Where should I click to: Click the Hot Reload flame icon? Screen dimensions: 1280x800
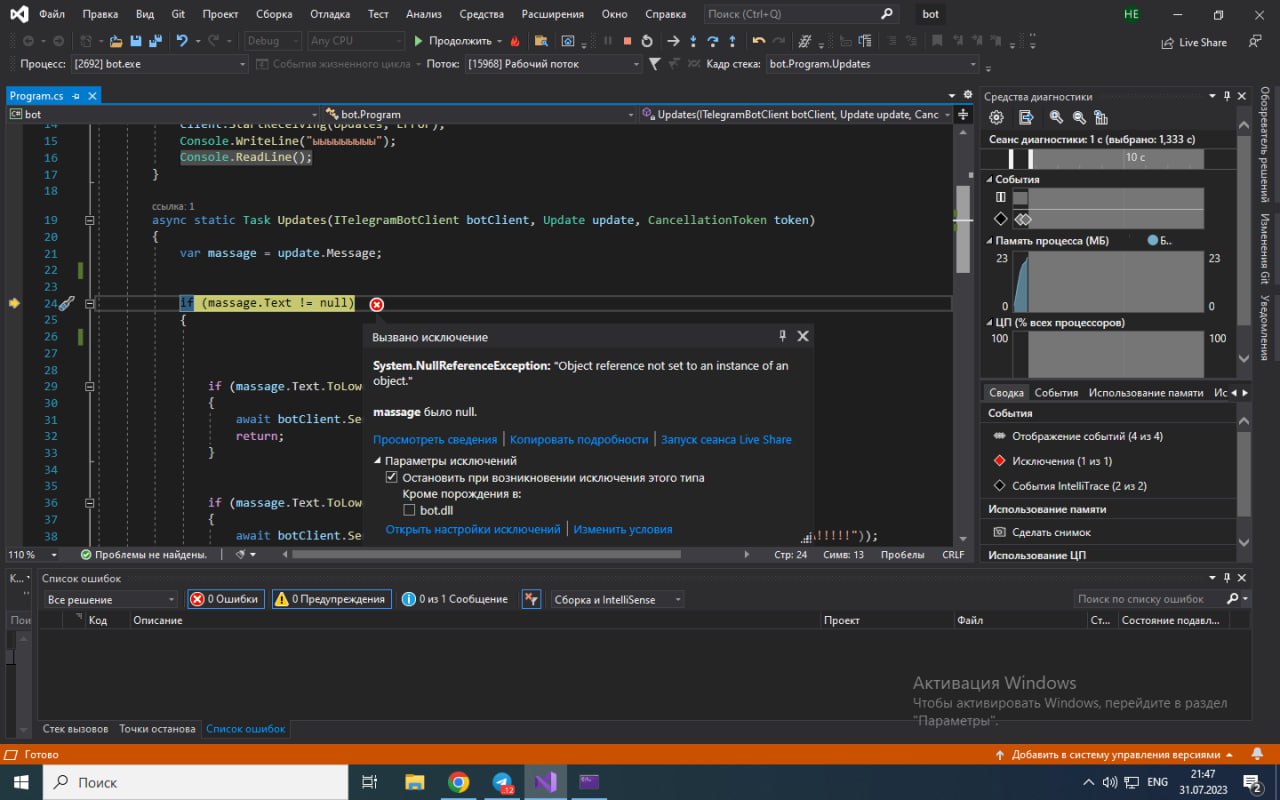[515, 41]
